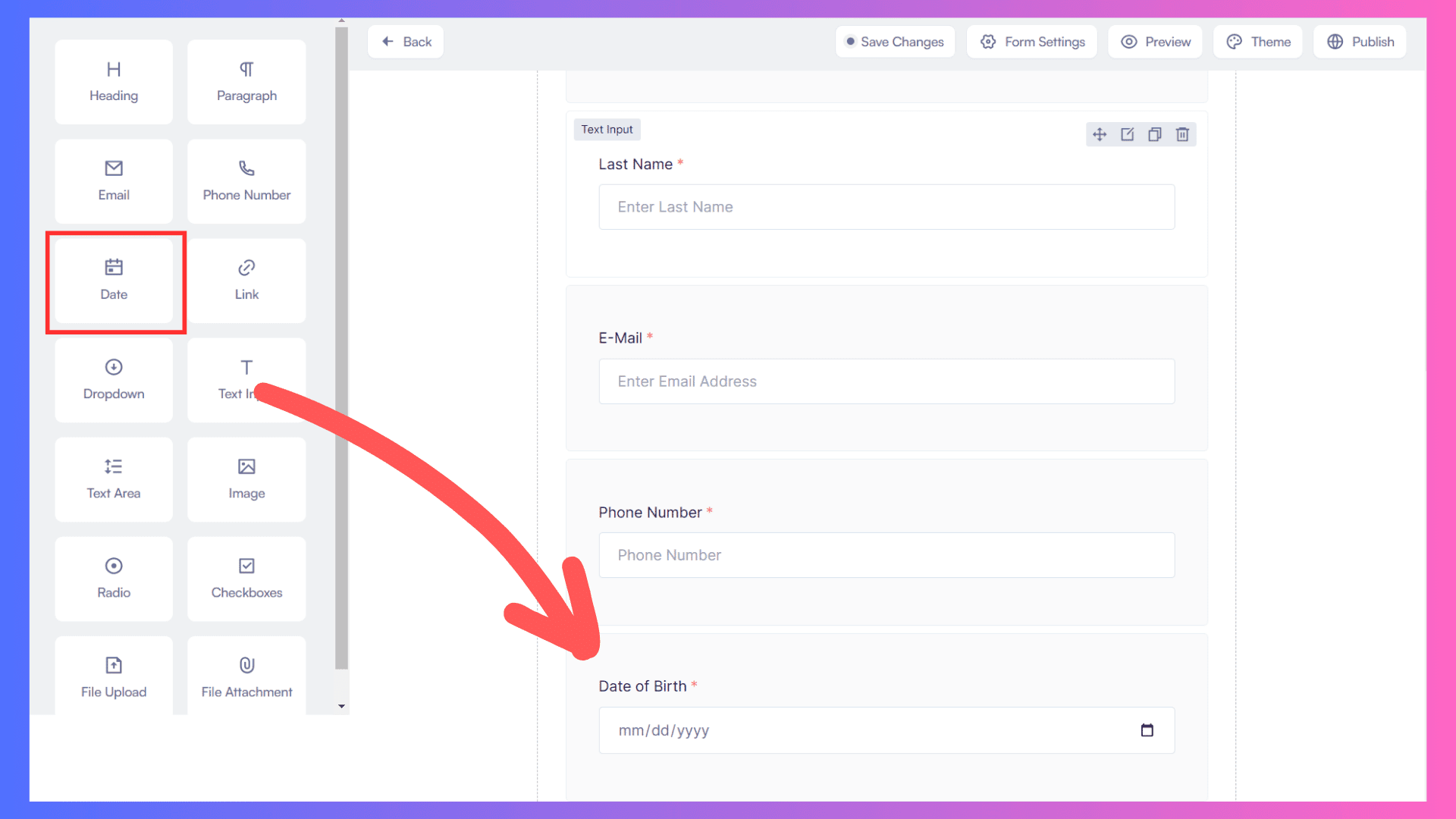Click the move handle icon on Last Name field
The image size is (1456, 819).
(x=1100, y=135)
